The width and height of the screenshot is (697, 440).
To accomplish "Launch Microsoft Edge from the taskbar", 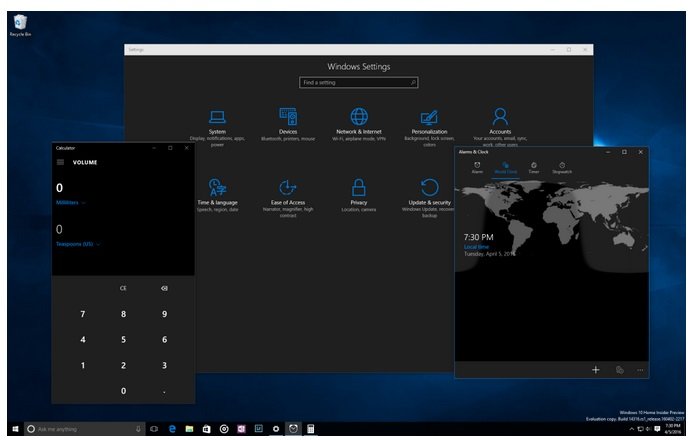I will [172, 429].
